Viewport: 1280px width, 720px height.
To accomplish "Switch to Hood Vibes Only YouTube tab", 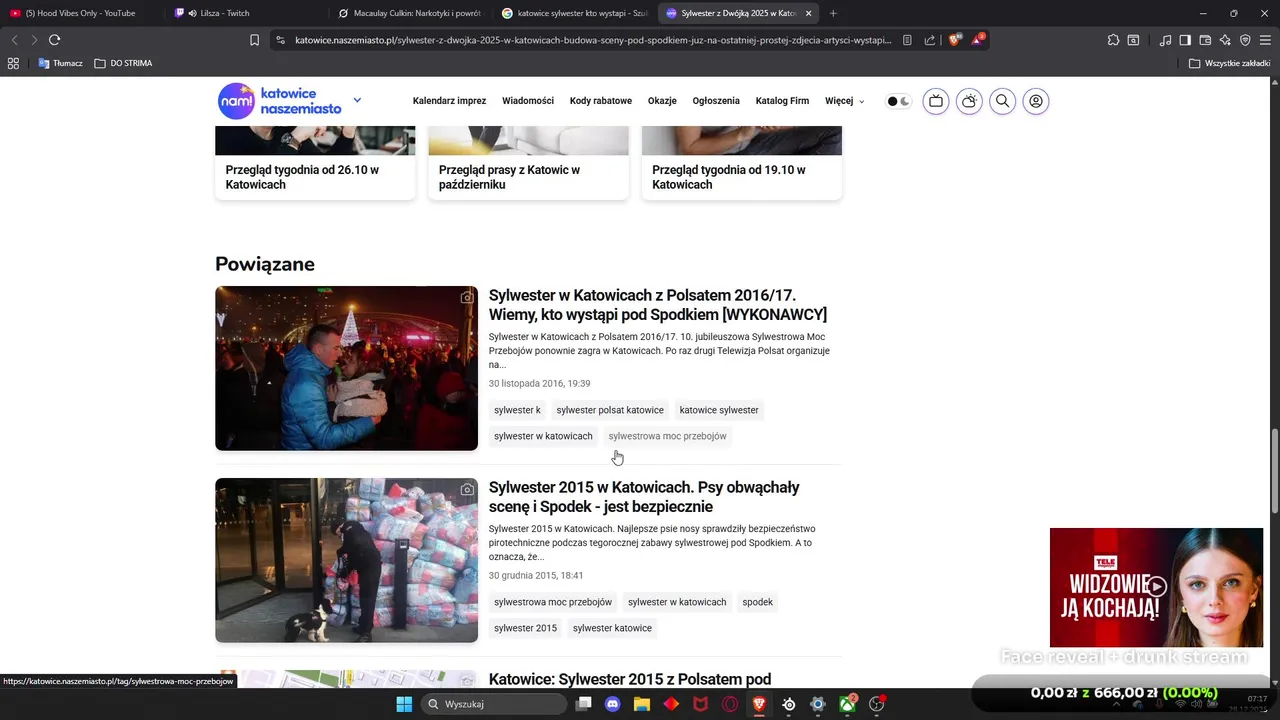I will tap(80, 13).
